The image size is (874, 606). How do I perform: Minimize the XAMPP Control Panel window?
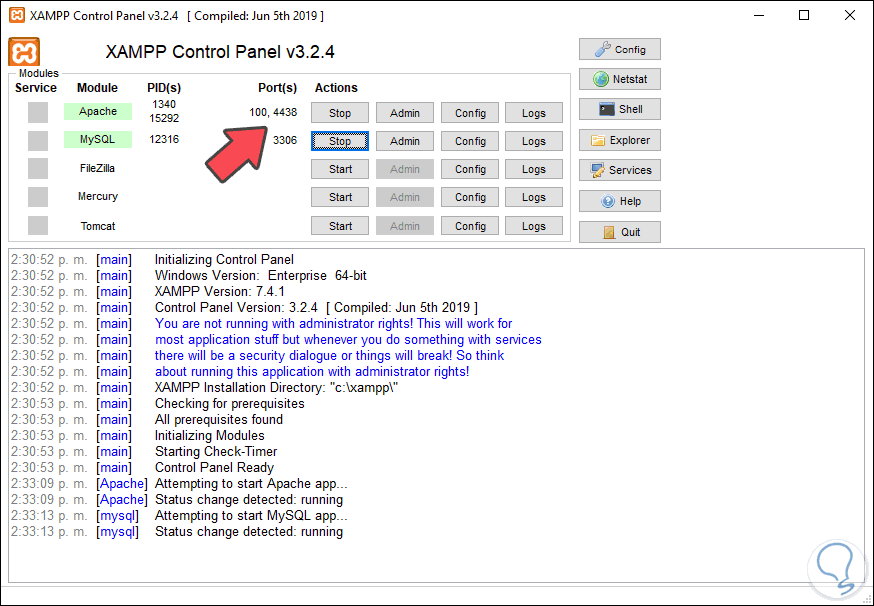tap(759, 15)
